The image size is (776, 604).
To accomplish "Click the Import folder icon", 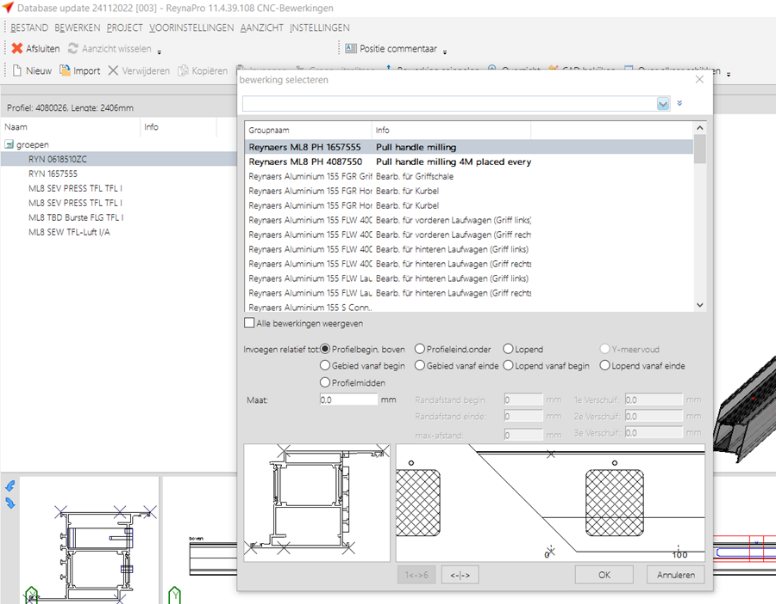I will pyautogui.click(x=65, y=70).
